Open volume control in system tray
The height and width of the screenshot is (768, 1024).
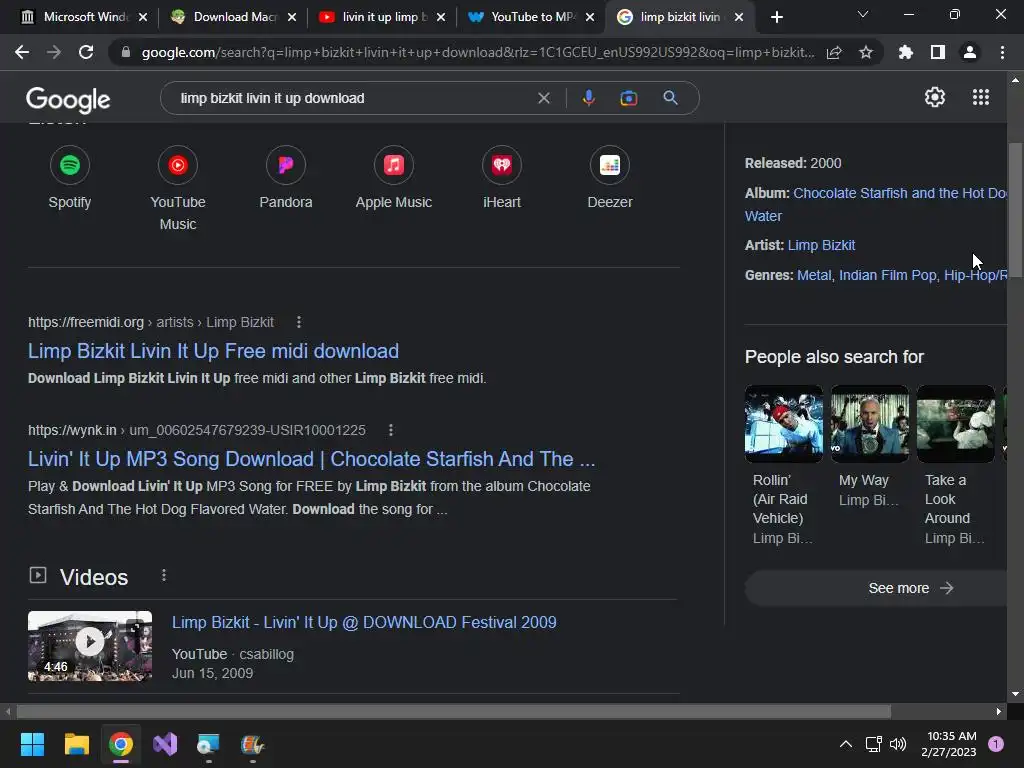point(898,744)
